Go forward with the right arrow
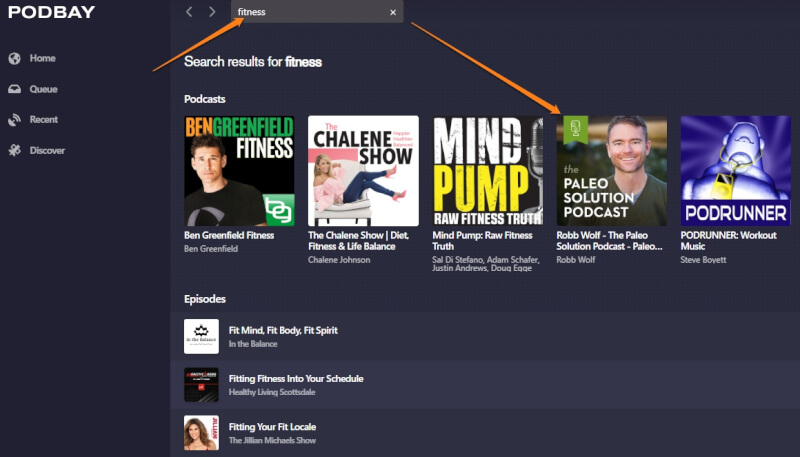 [x=212, y=12]
